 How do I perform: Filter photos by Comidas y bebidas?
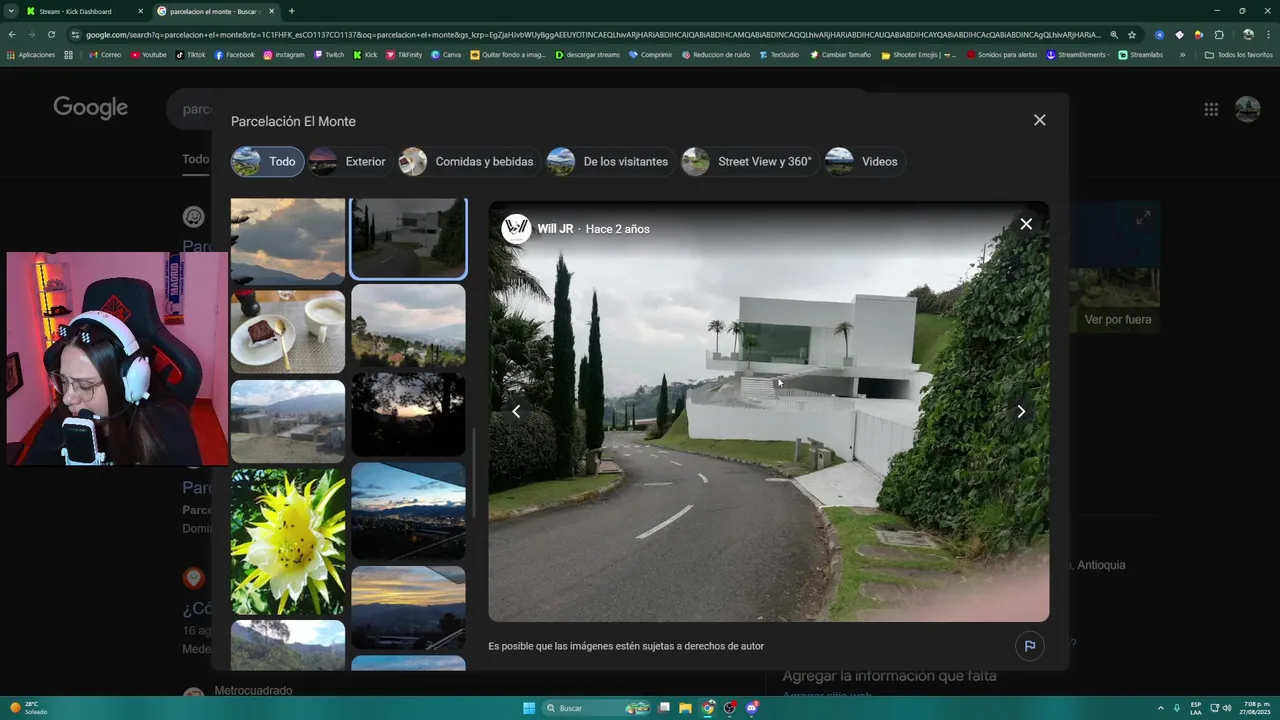[x=469, y=162]
